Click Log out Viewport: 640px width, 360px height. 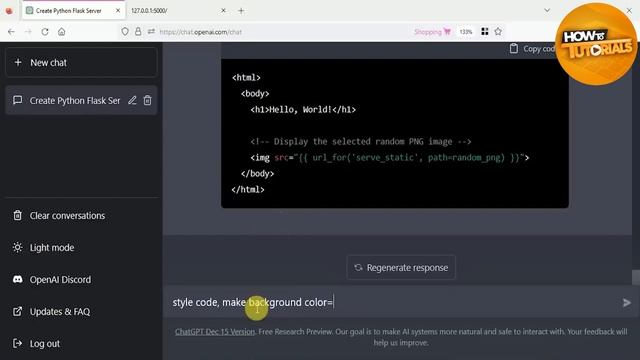pyautogui.click(x=81, y=344)
